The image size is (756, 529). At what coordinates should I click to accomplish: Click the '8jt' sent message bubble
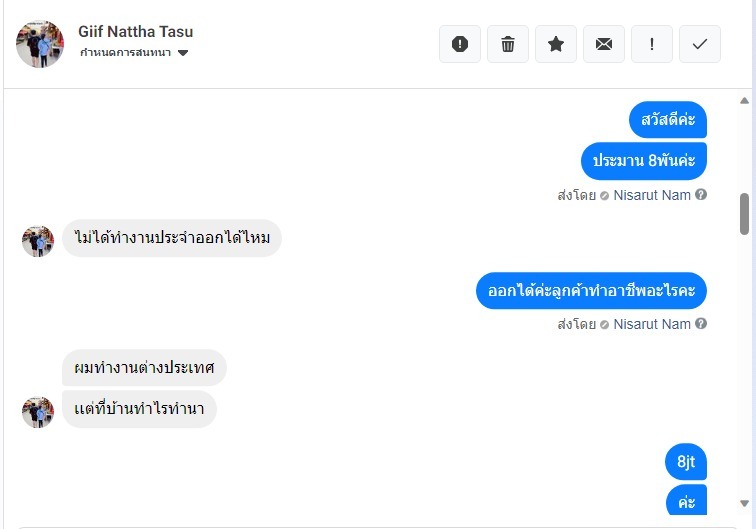686,462
